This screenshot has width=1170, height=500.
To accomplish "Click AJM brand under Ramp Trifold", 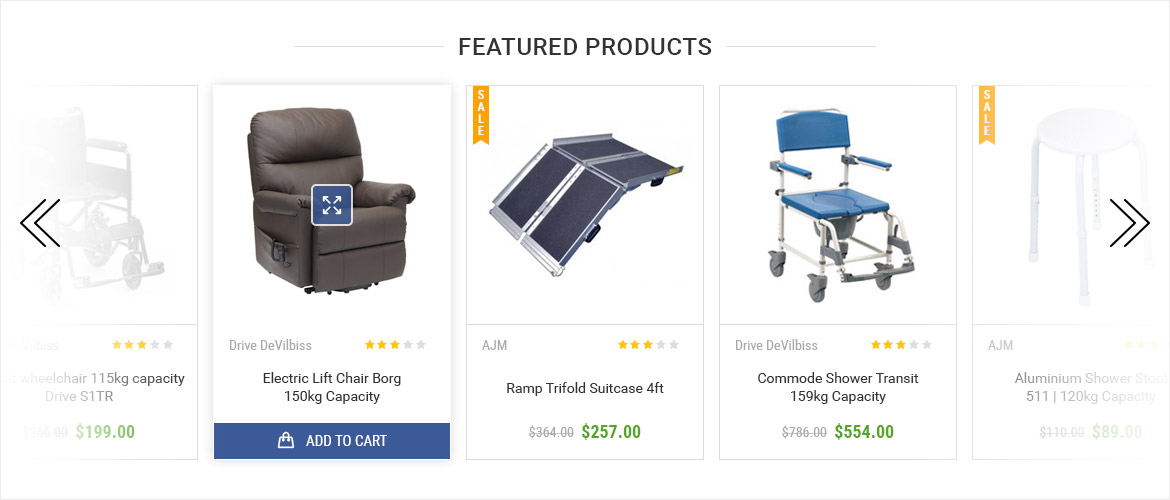I will (x=495, y=346).
